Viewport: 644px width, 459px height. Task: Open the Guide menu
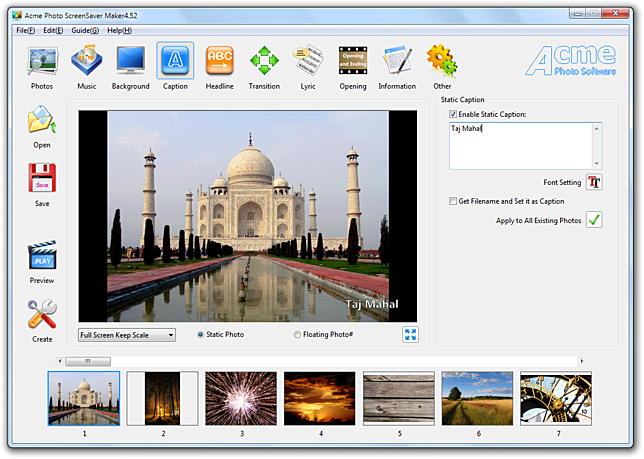click(85, 30)
